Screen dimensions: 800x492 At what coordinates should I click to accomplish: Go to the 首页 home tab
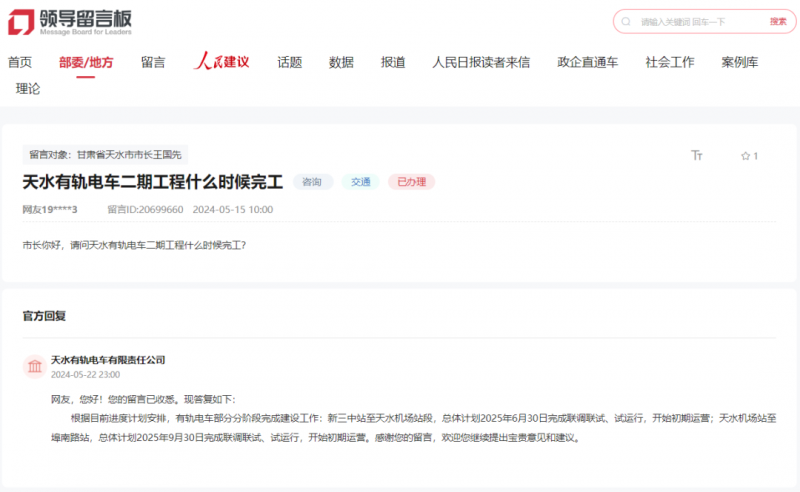click(x=20, y=62)
